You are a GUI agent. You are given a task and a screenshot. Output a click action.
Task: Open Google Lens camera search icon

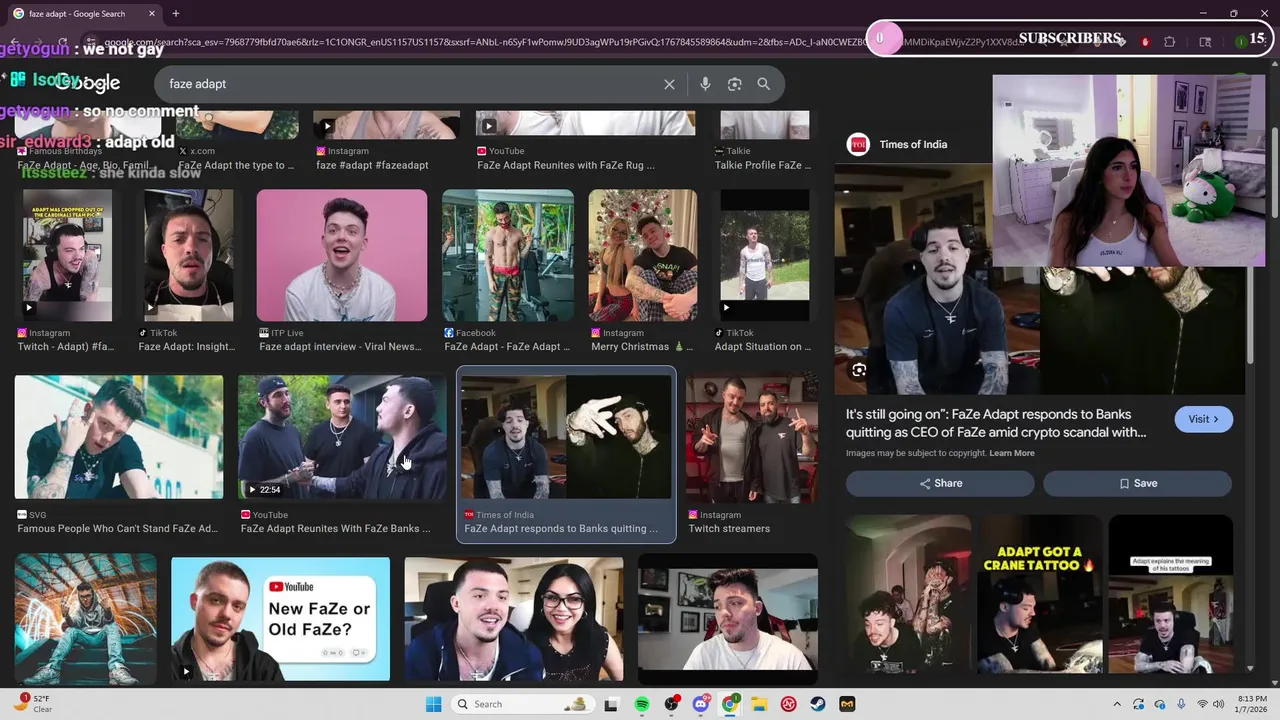[734, 84]
